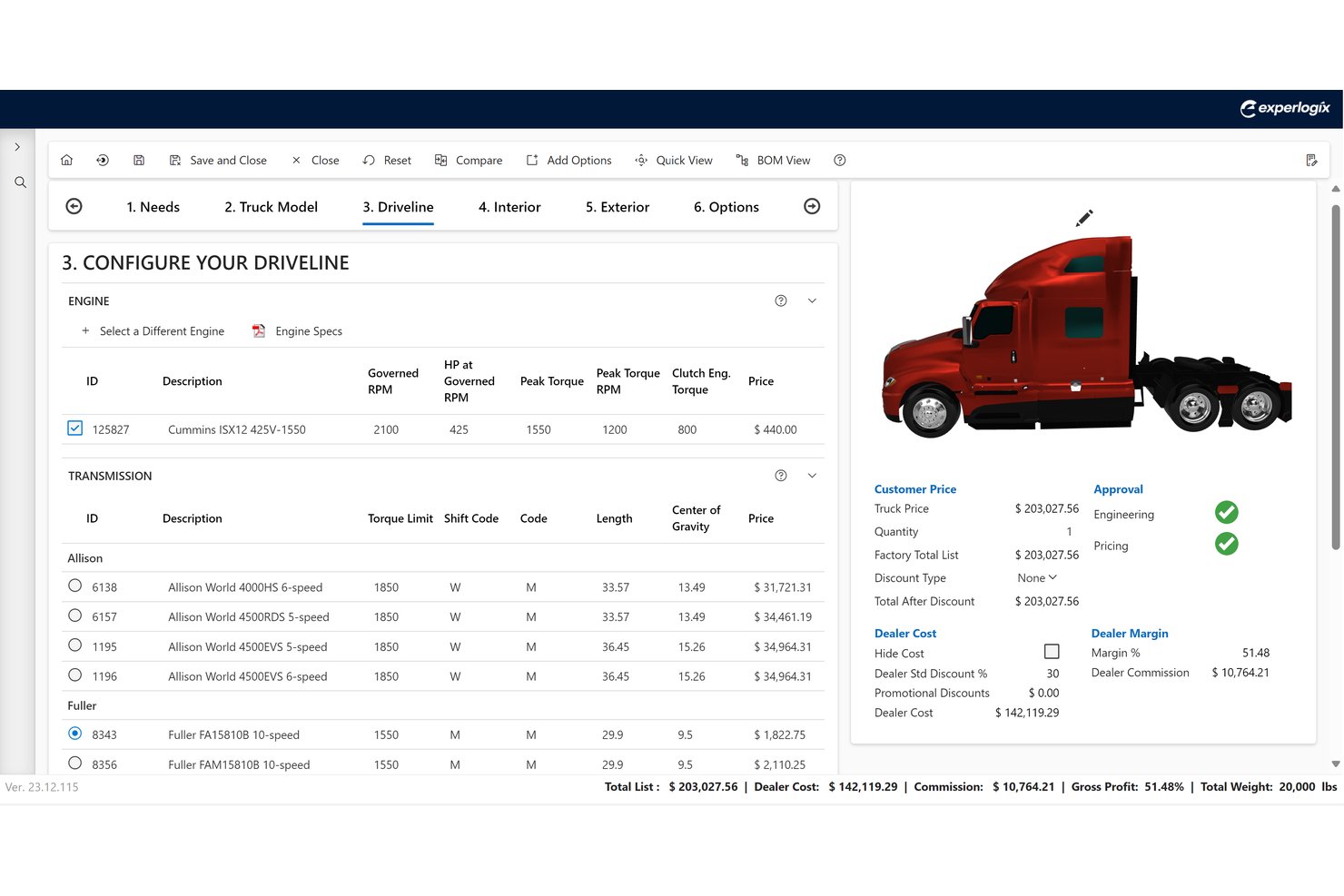This screenshot has height=896, width=1344.
Task: Select Fuller FAM15810B 10-speed radio
Action: point(75,763)
